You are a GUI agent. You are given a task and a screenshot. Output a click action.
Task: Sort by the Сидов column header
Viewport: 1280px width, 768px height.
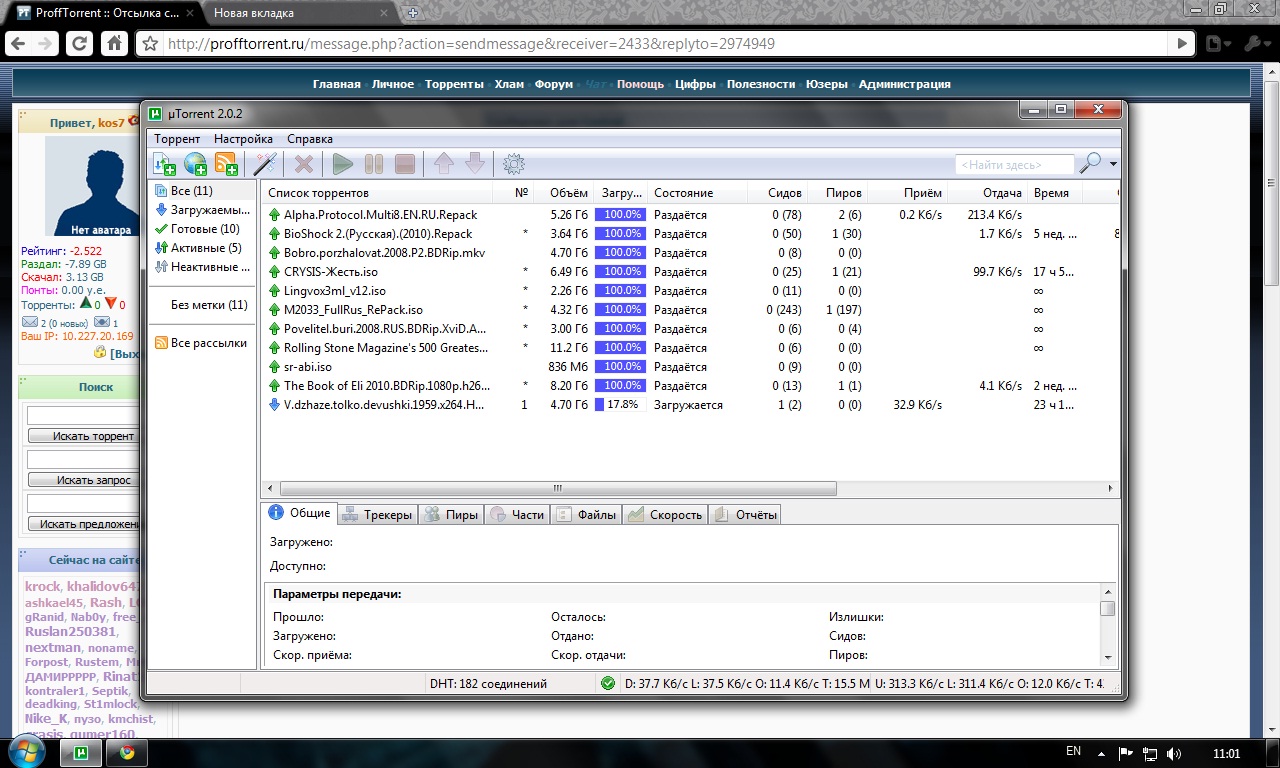click(x=777, y=193)
